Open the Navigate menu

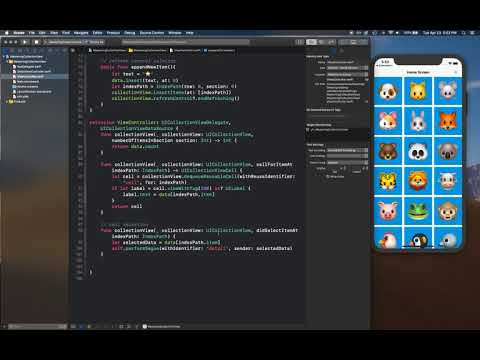[81, 33]
